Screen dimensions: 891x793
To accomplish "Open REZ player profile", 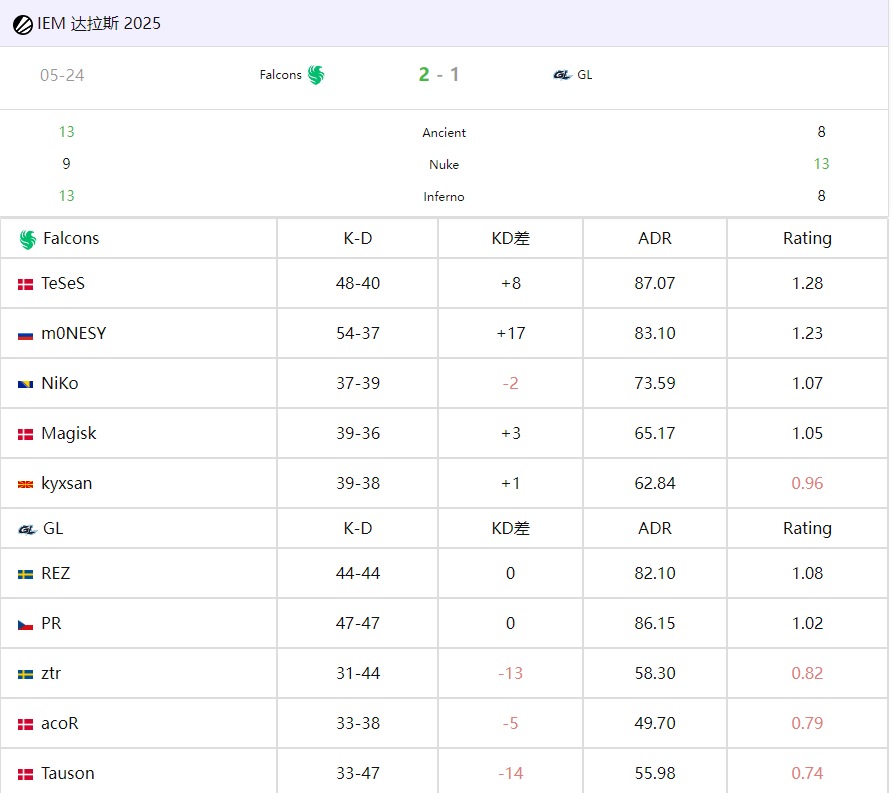I will tap(56, 573).
